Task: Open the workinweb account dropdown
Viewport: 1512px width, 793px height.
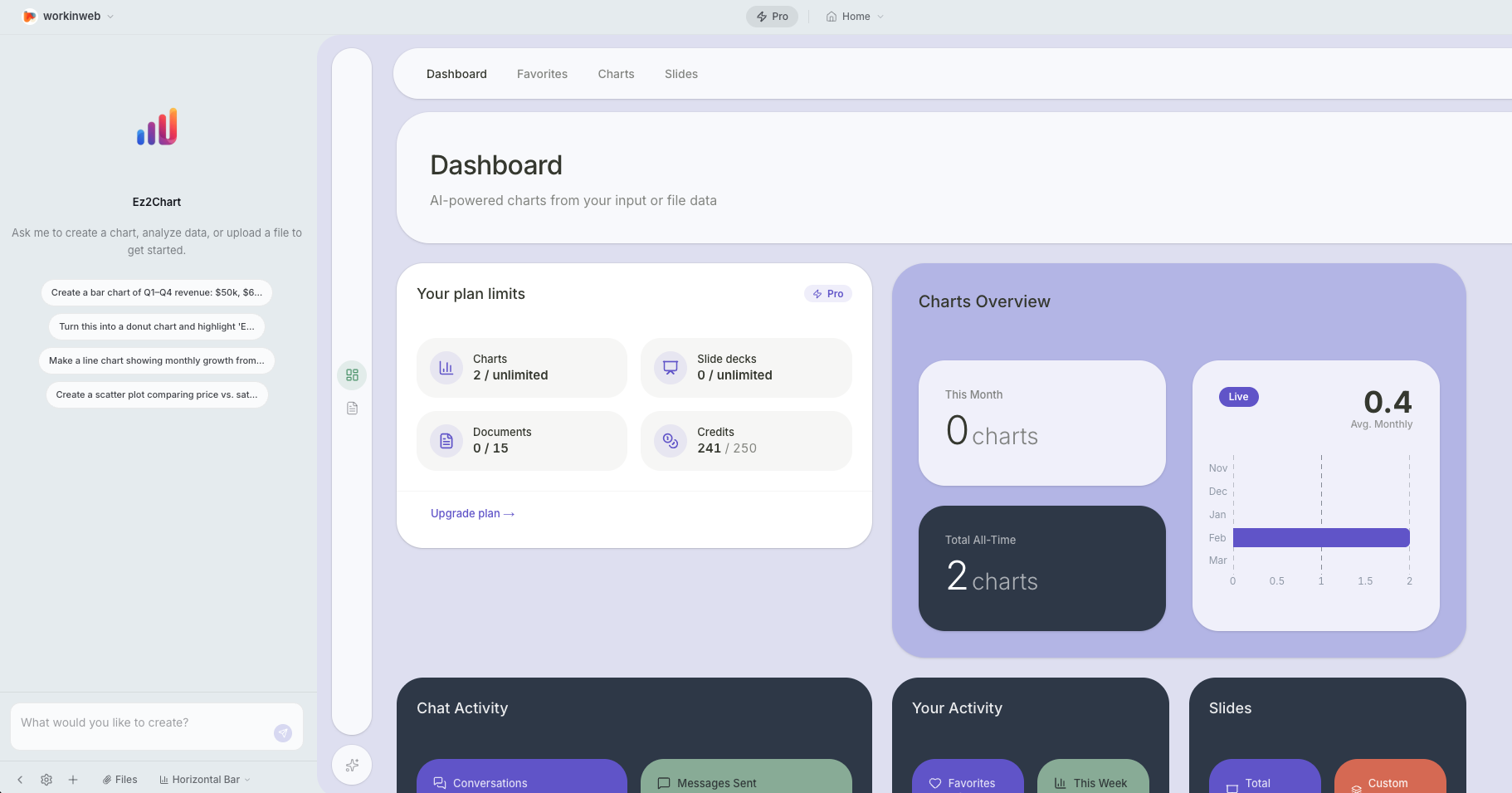Action: point(71,16)
